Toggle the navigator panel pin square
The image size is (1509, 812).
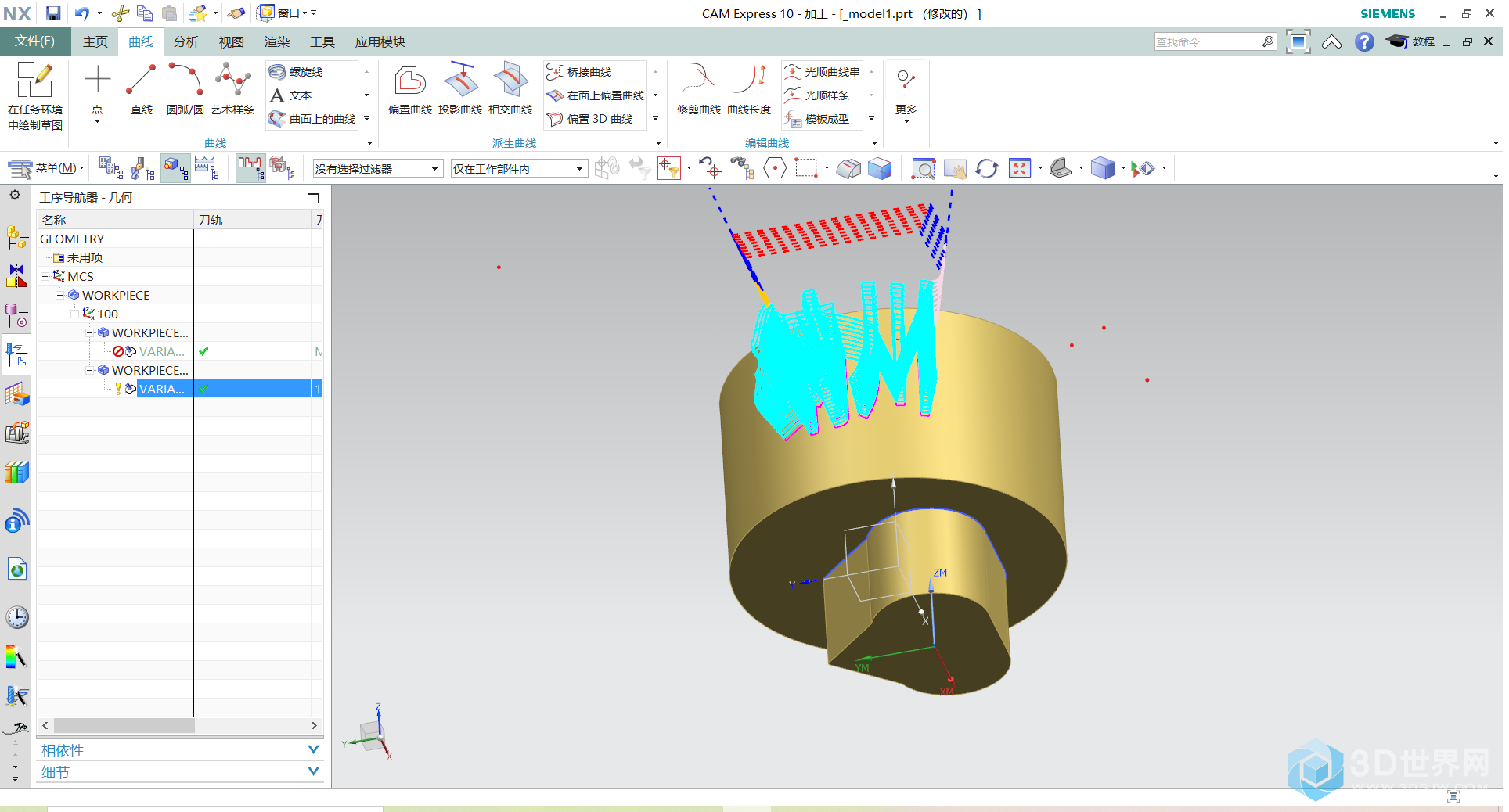[x=313, y=198]
